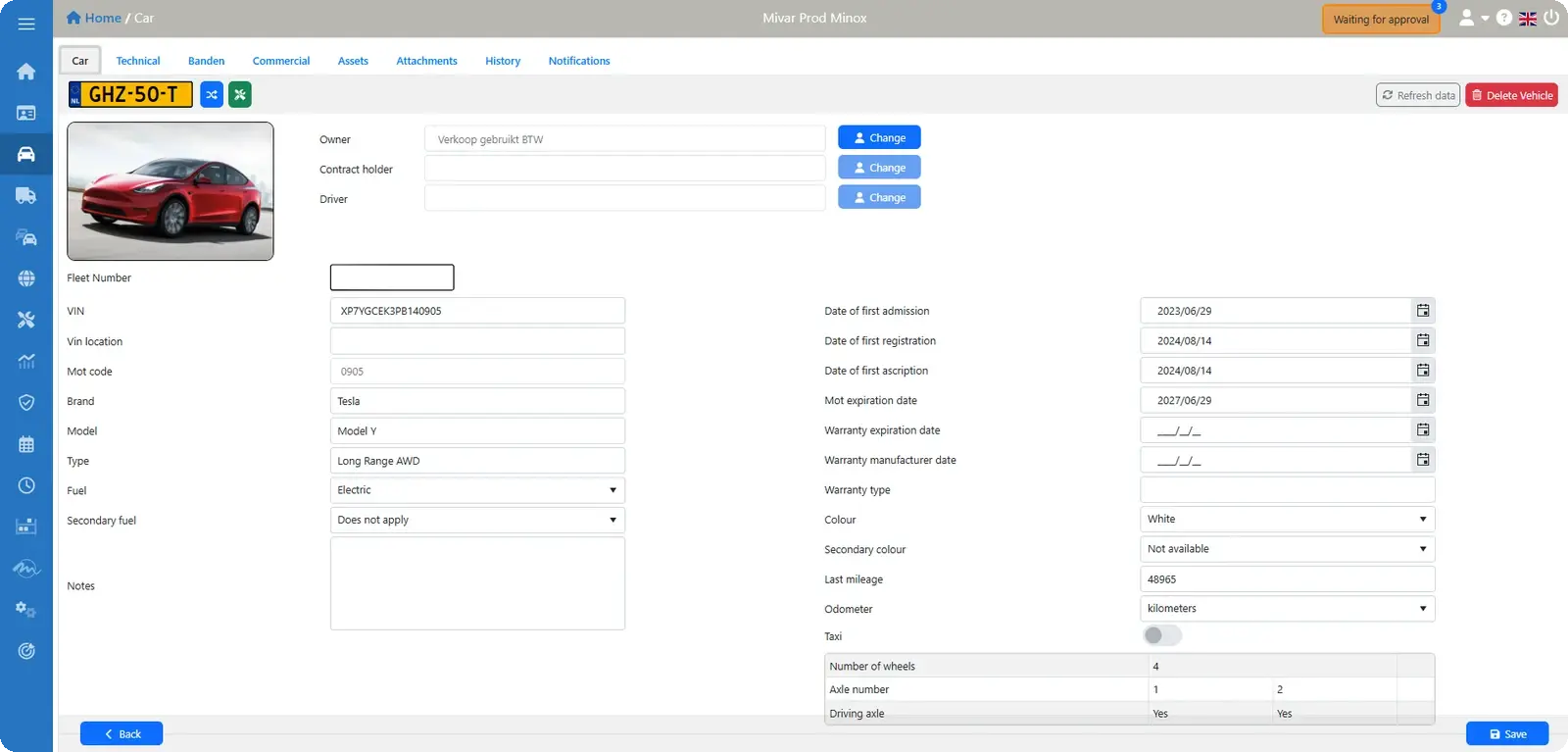Expand the Odometer units dropdown
Screen dimensions: 1568x752
click(1288, 609)
